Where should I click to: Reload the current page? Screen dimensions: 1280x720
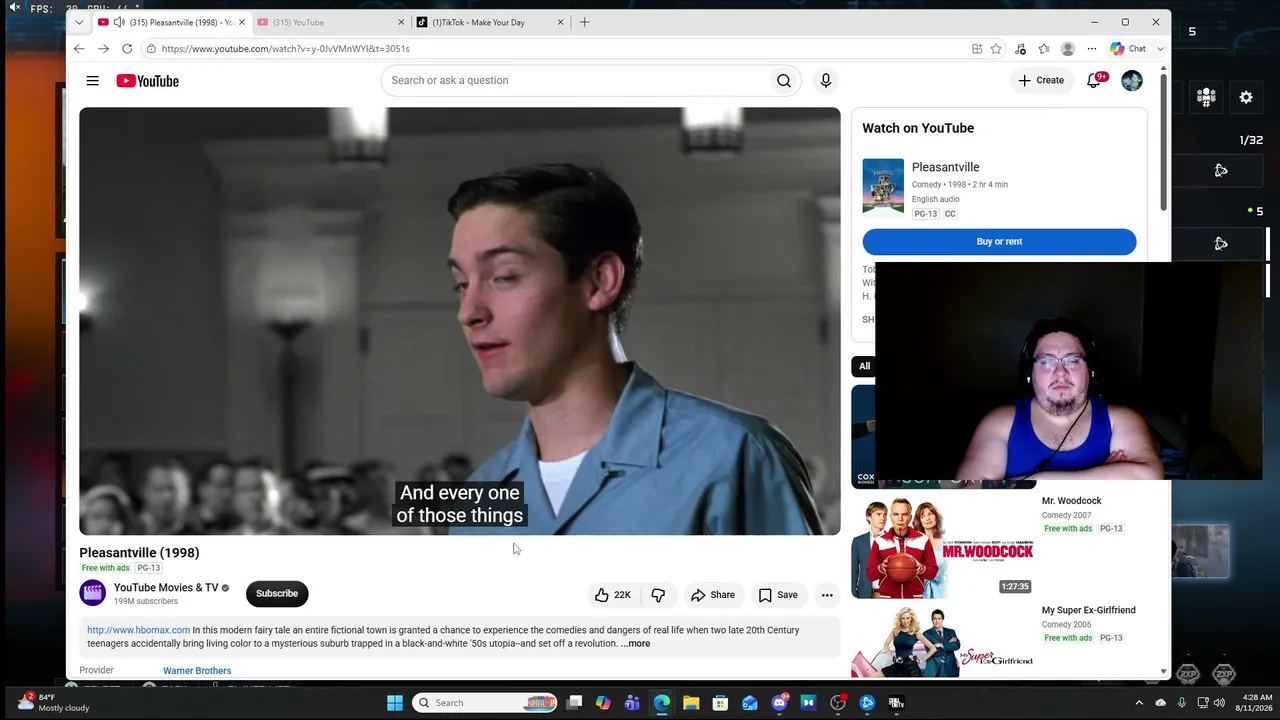tap(127, 49)
